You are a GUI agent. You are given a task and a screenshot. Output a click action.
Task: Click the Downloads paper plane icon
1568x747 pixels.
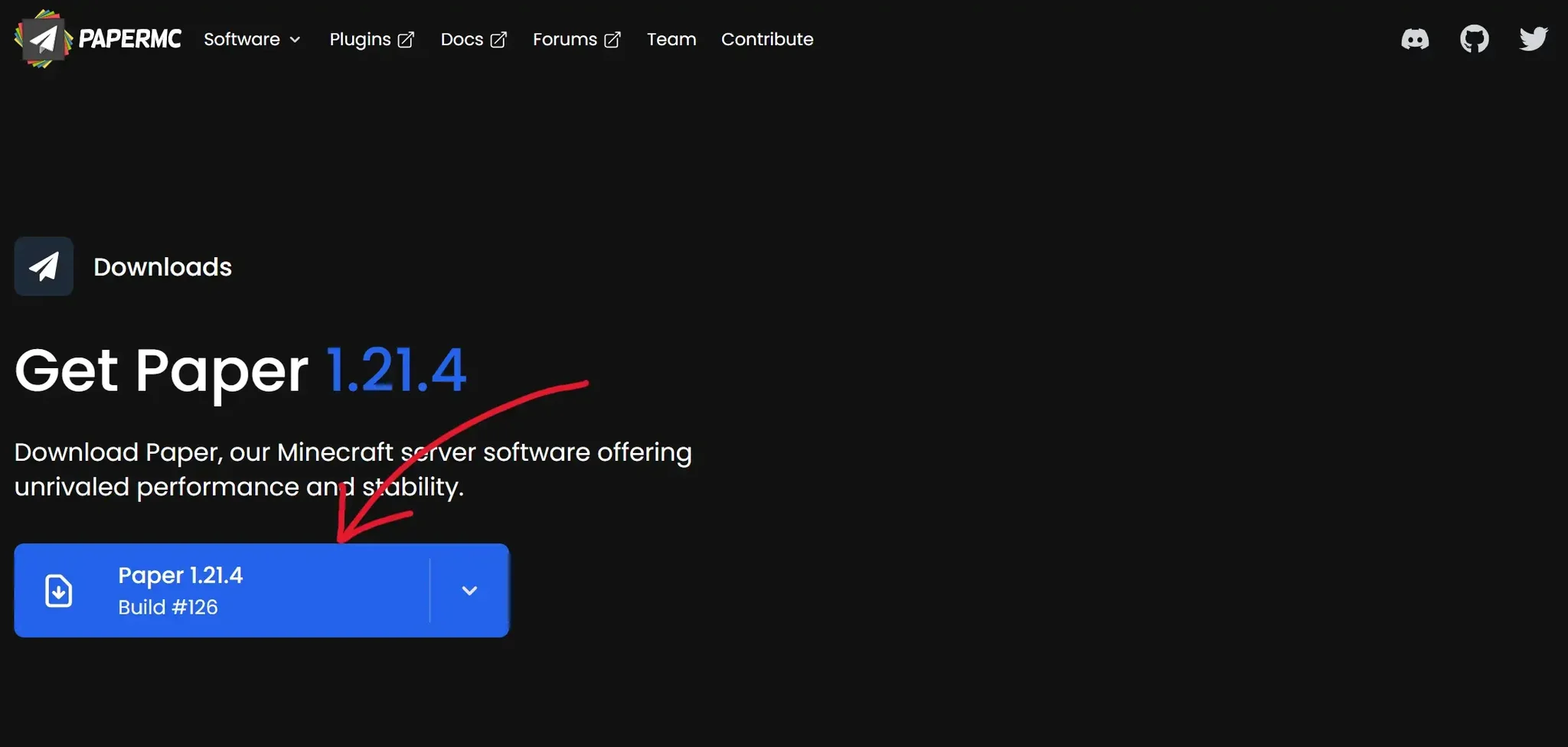point(44,266)
